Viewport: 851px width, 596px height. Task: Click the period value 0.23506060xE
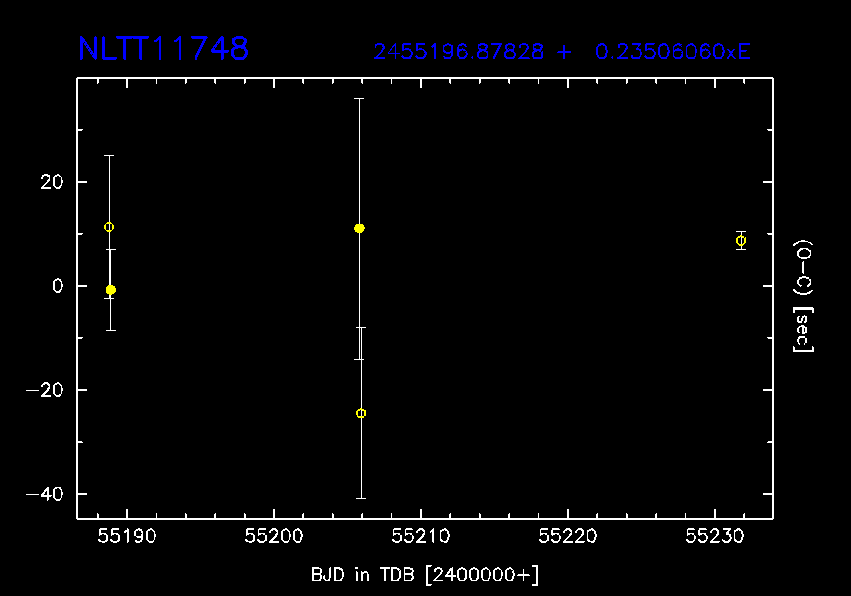pos(672,52)
